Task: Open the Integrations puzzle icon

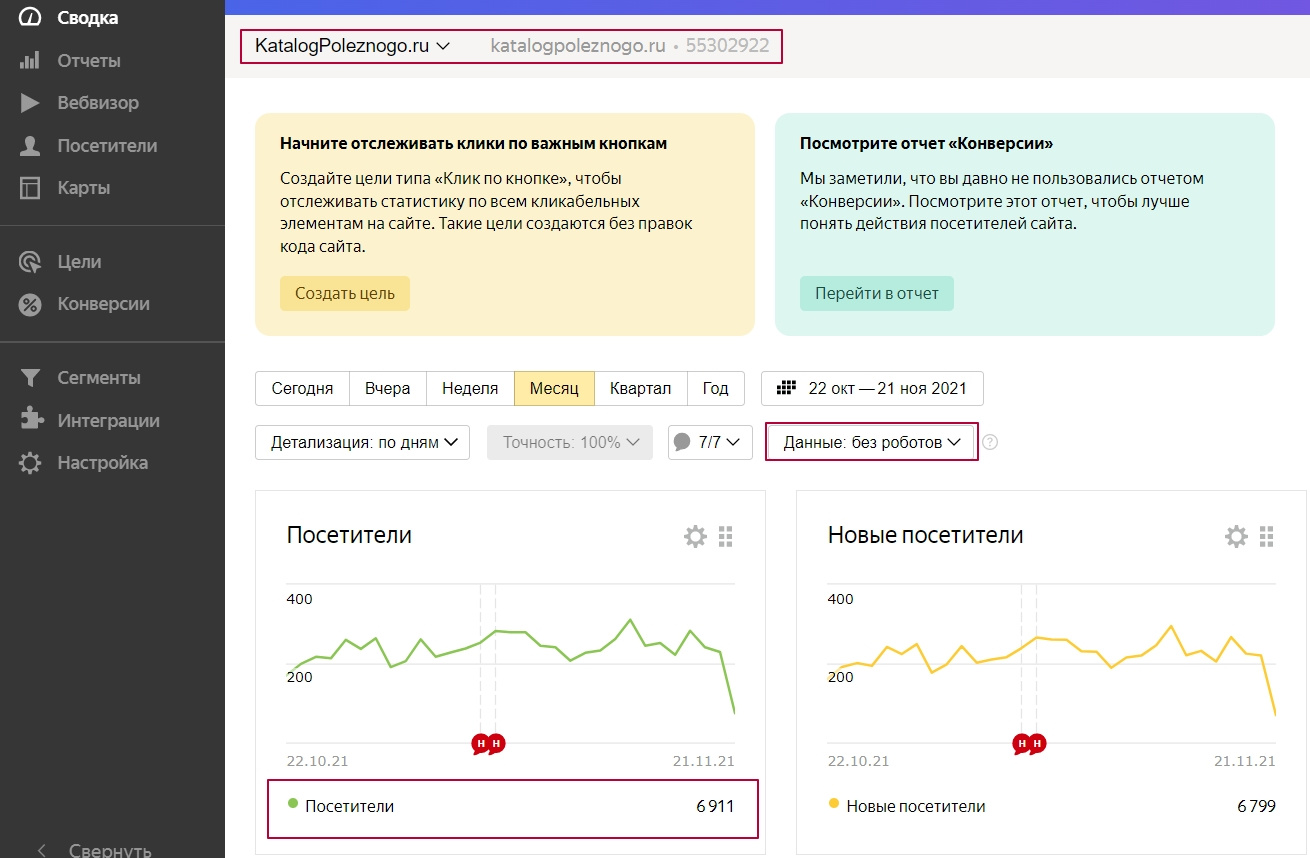Action: tap(30, 421)
